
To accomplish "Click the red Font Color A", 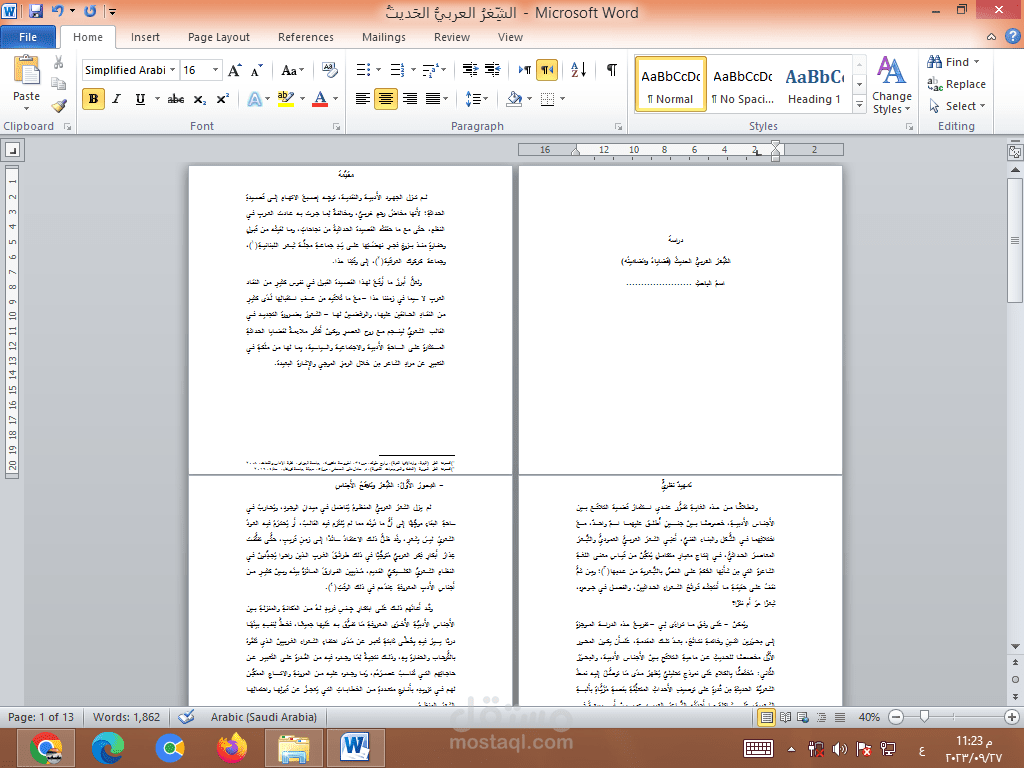I will click(320, 99).
